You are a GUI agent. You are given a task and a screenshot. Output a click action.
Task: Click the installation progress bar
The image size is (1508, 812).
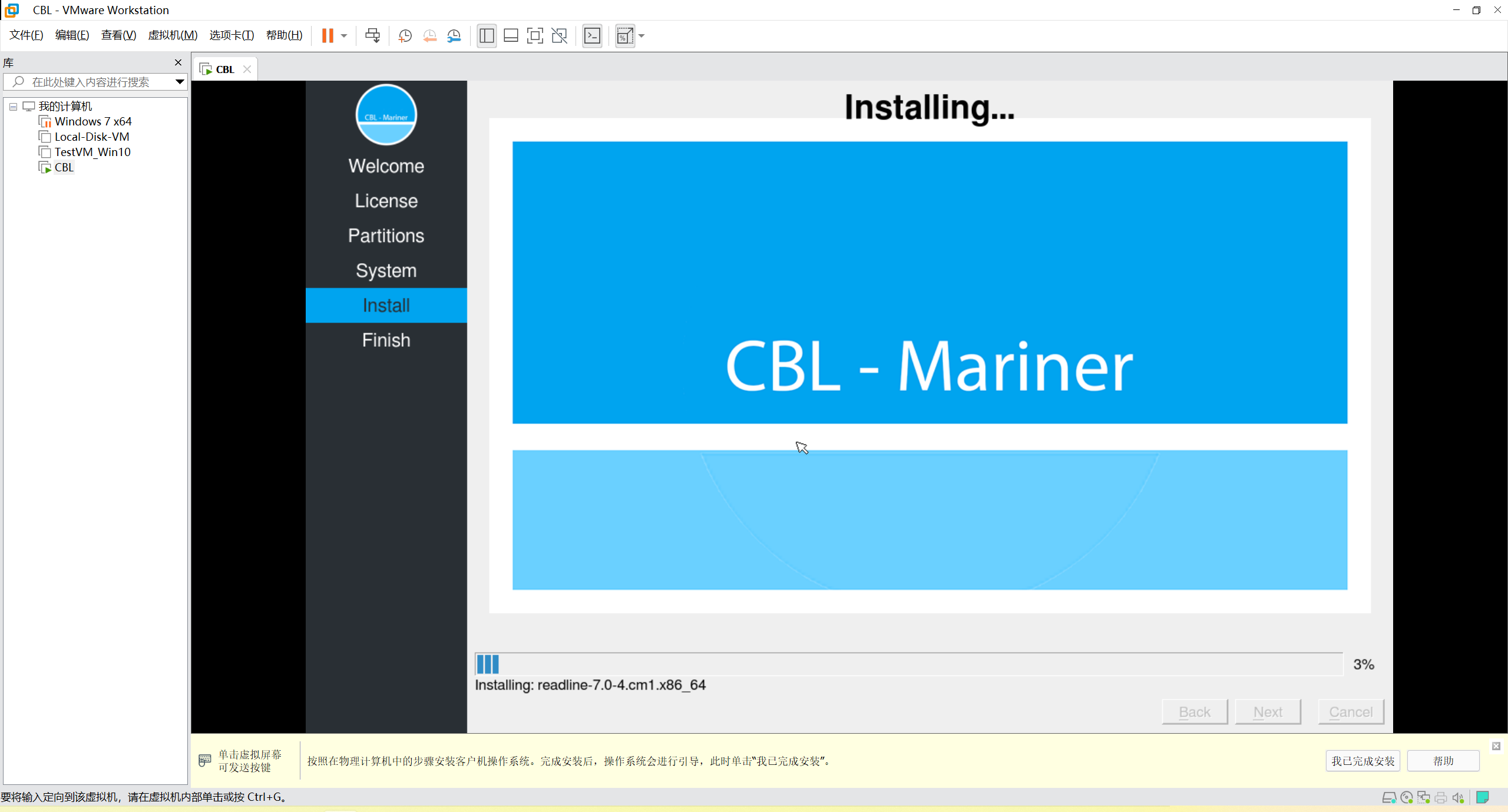point(908,664)
